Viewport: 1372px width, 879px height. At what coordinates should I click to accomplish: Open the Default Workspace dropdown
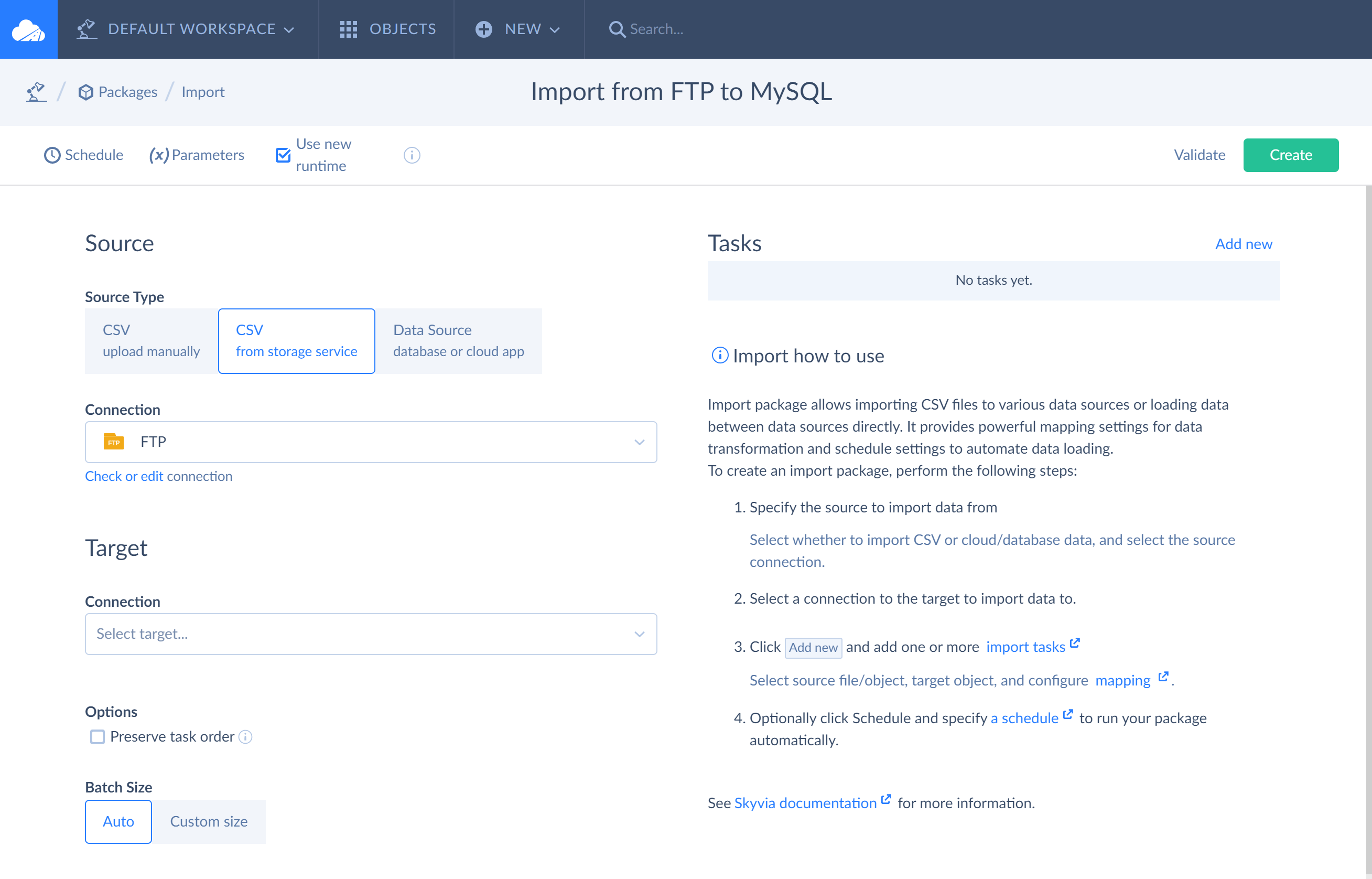tap(191, 29)
